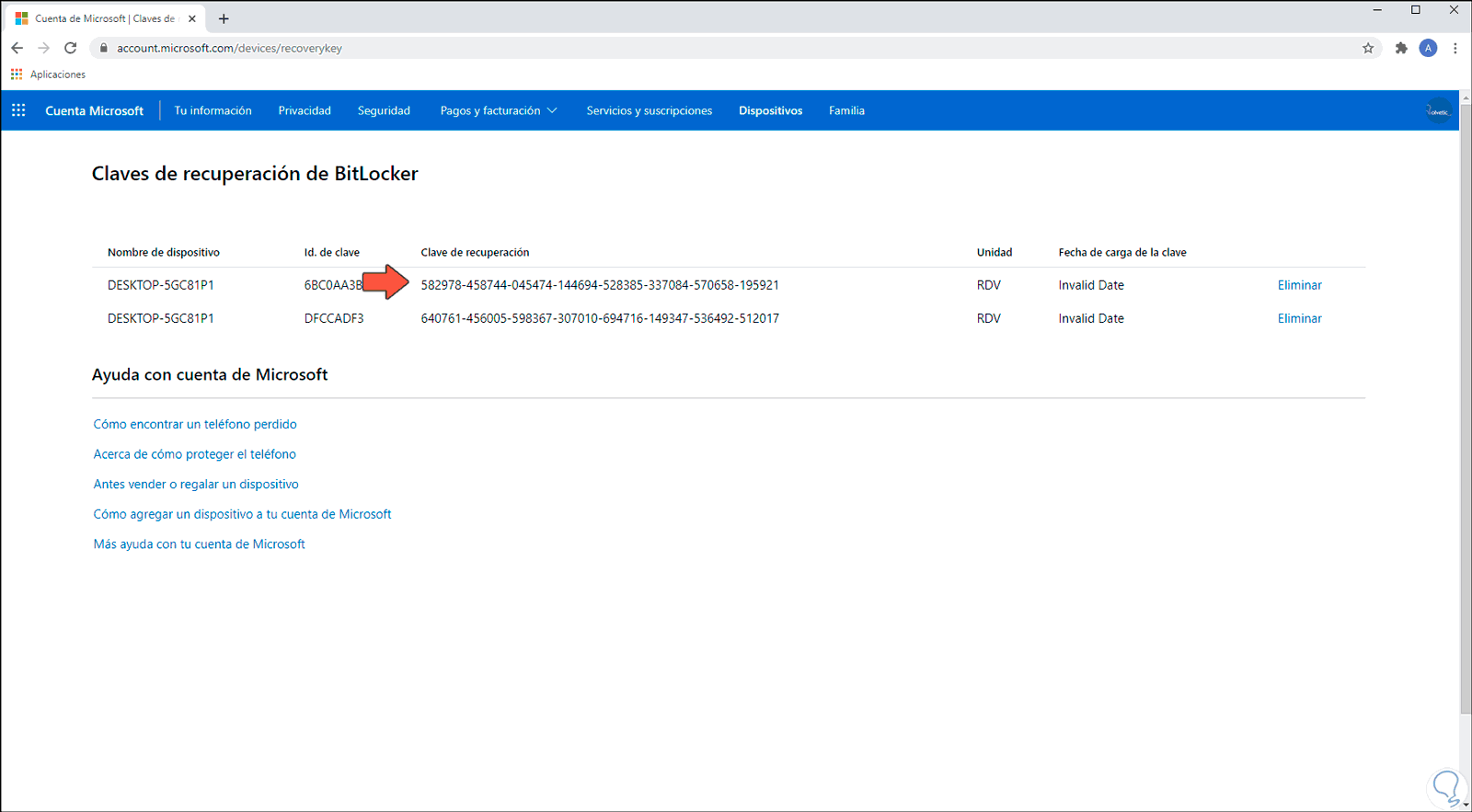Screen dimensions: 1472x812
Task: Click device name in the DFCCADF3 row
Action: (161, 318)
